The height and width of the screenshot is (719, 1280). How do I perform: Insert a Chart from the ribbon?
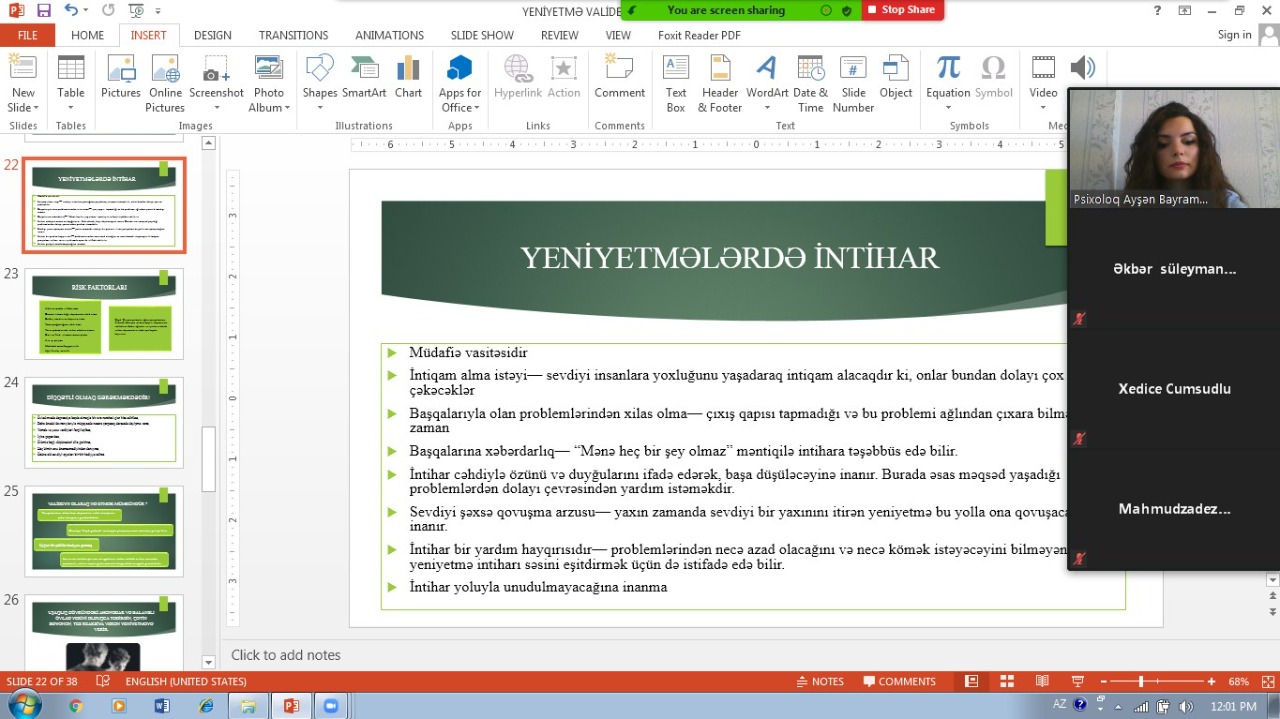point(408,78)
